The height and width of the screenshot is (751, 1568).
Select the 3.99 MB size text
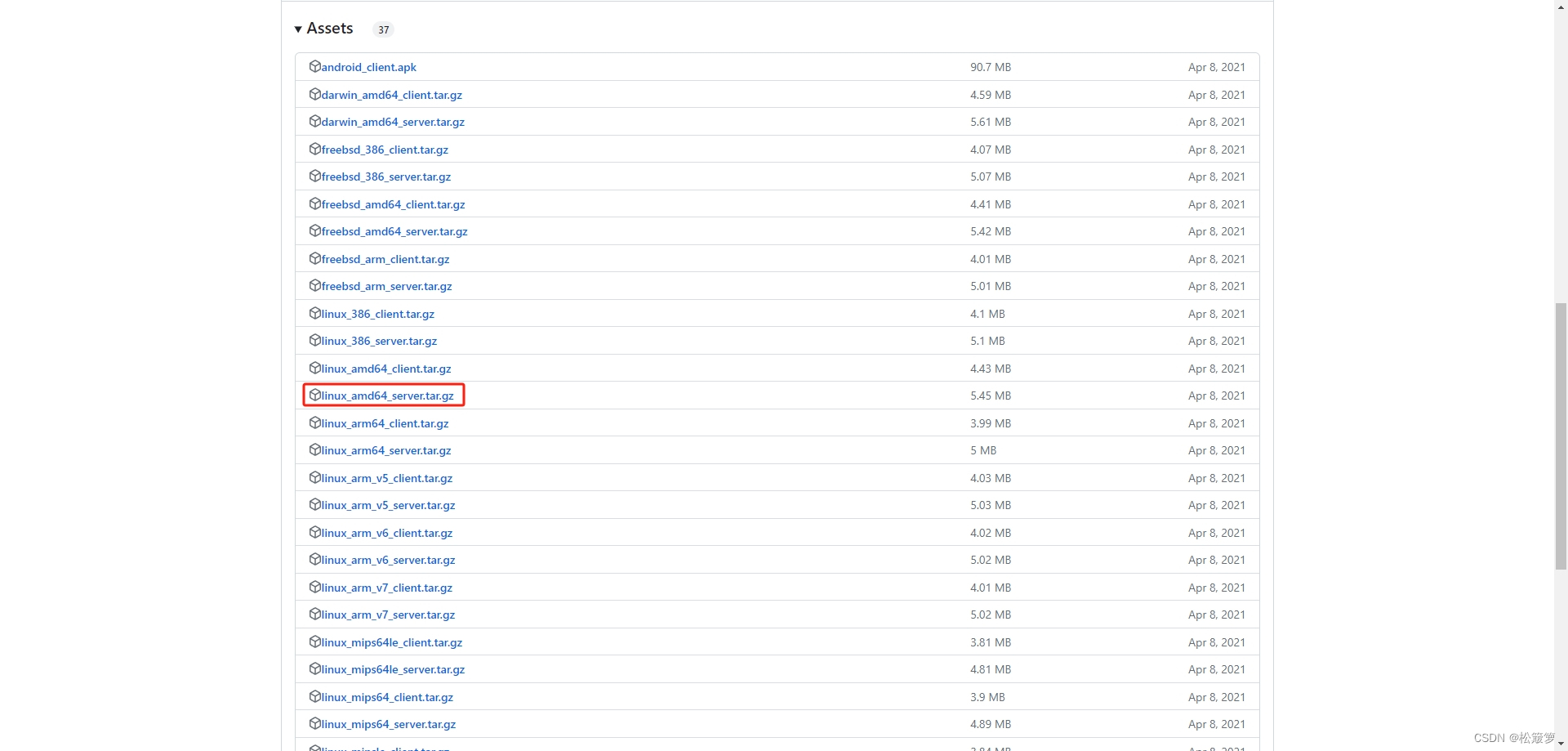tap(991, 423)
